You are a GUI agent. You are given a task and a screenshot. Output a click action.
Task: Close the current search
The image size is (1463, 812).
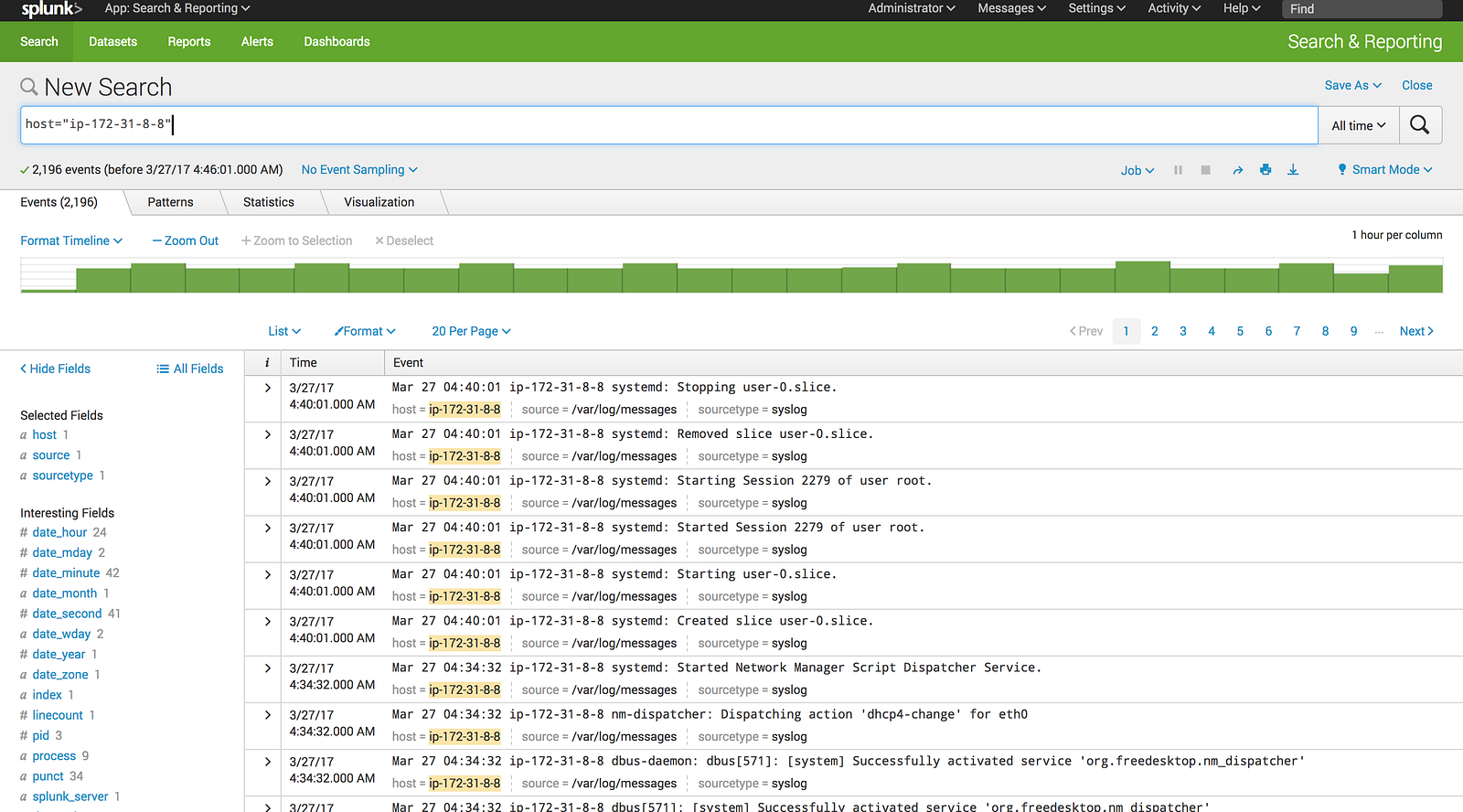[1417, 85]
